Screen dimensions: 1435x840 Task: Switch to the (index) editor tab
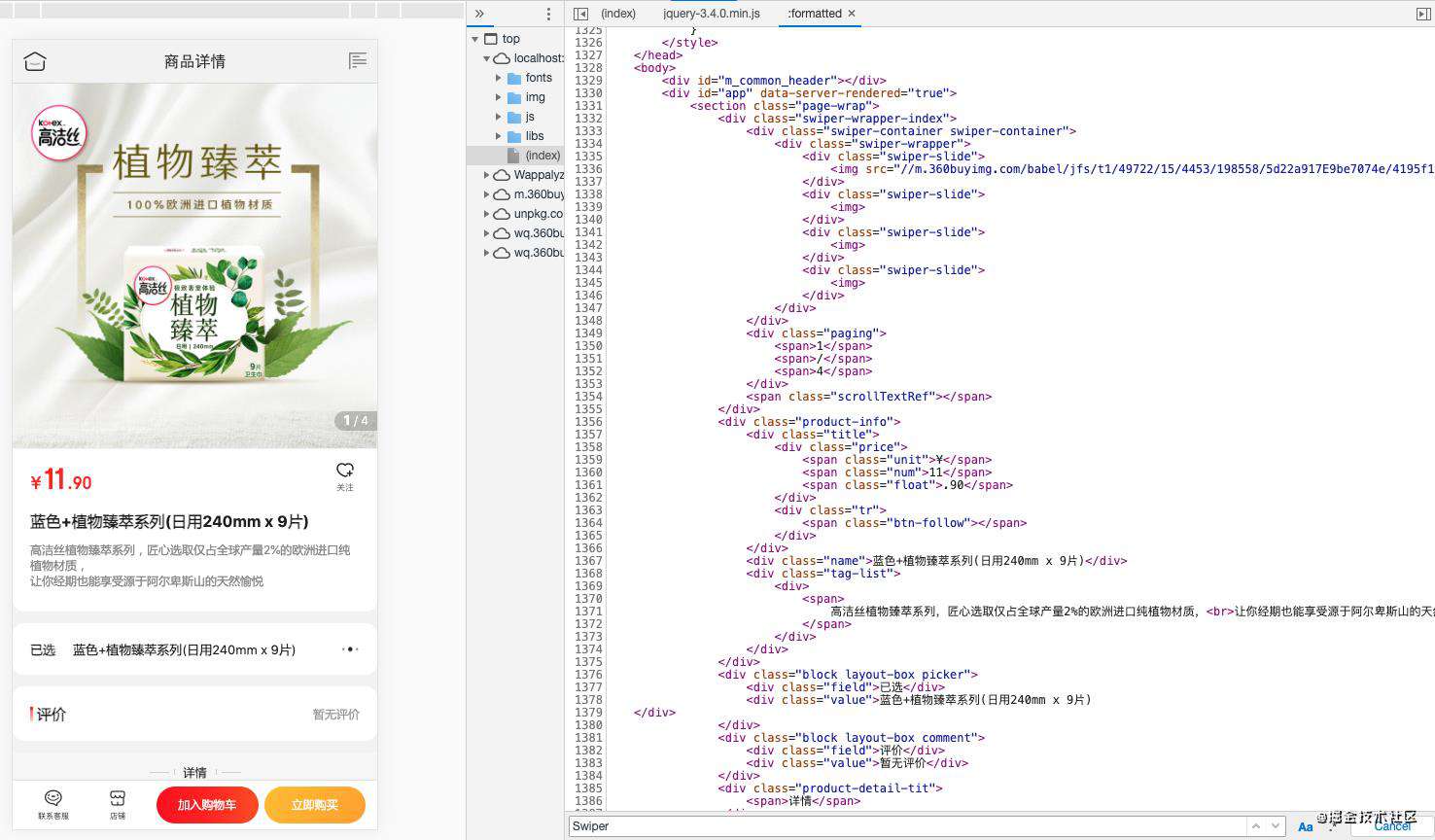tap(618, 14)
